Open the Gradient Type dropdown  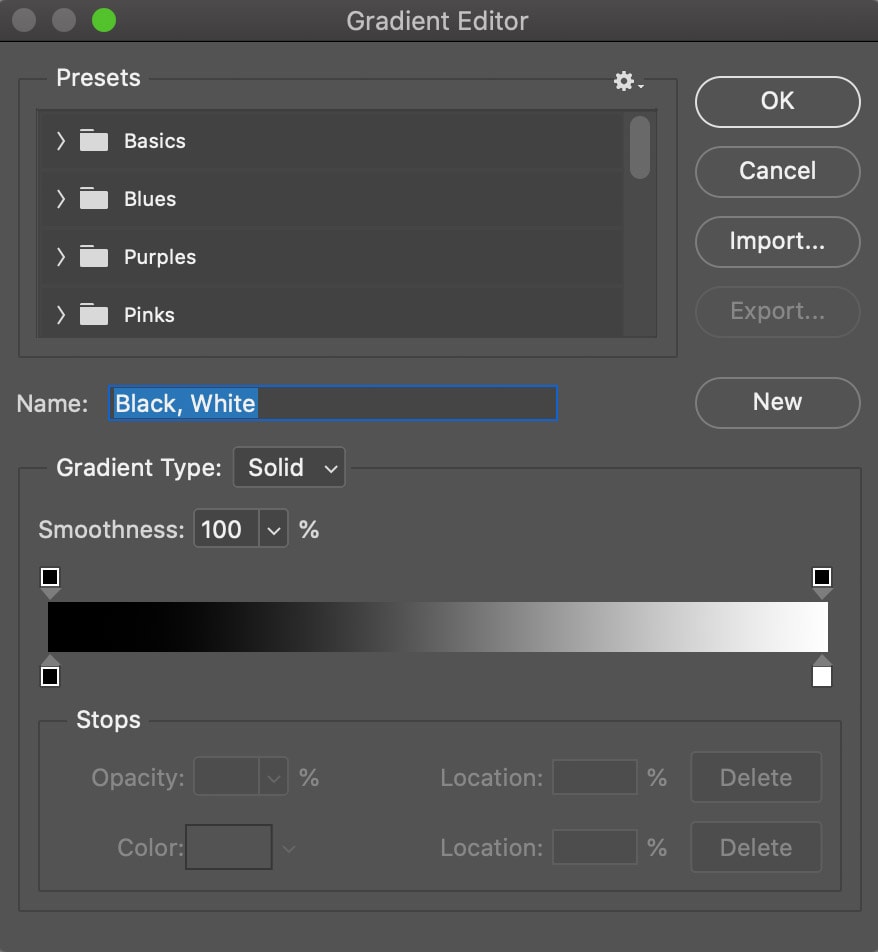[289, 468]
